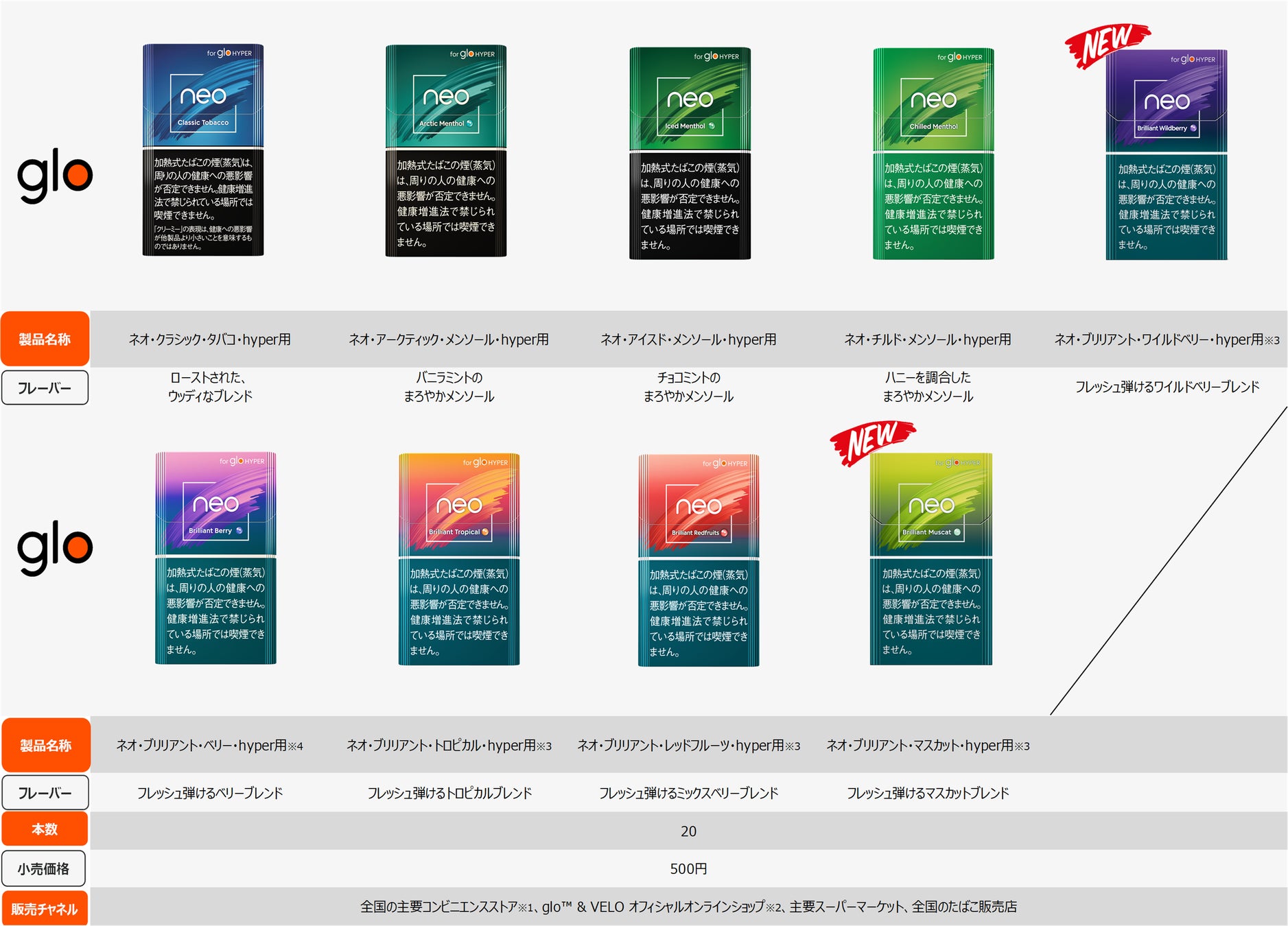Select the neo Brilliant Muscat pack image
1288x926 pixels.
coord(931,559)
